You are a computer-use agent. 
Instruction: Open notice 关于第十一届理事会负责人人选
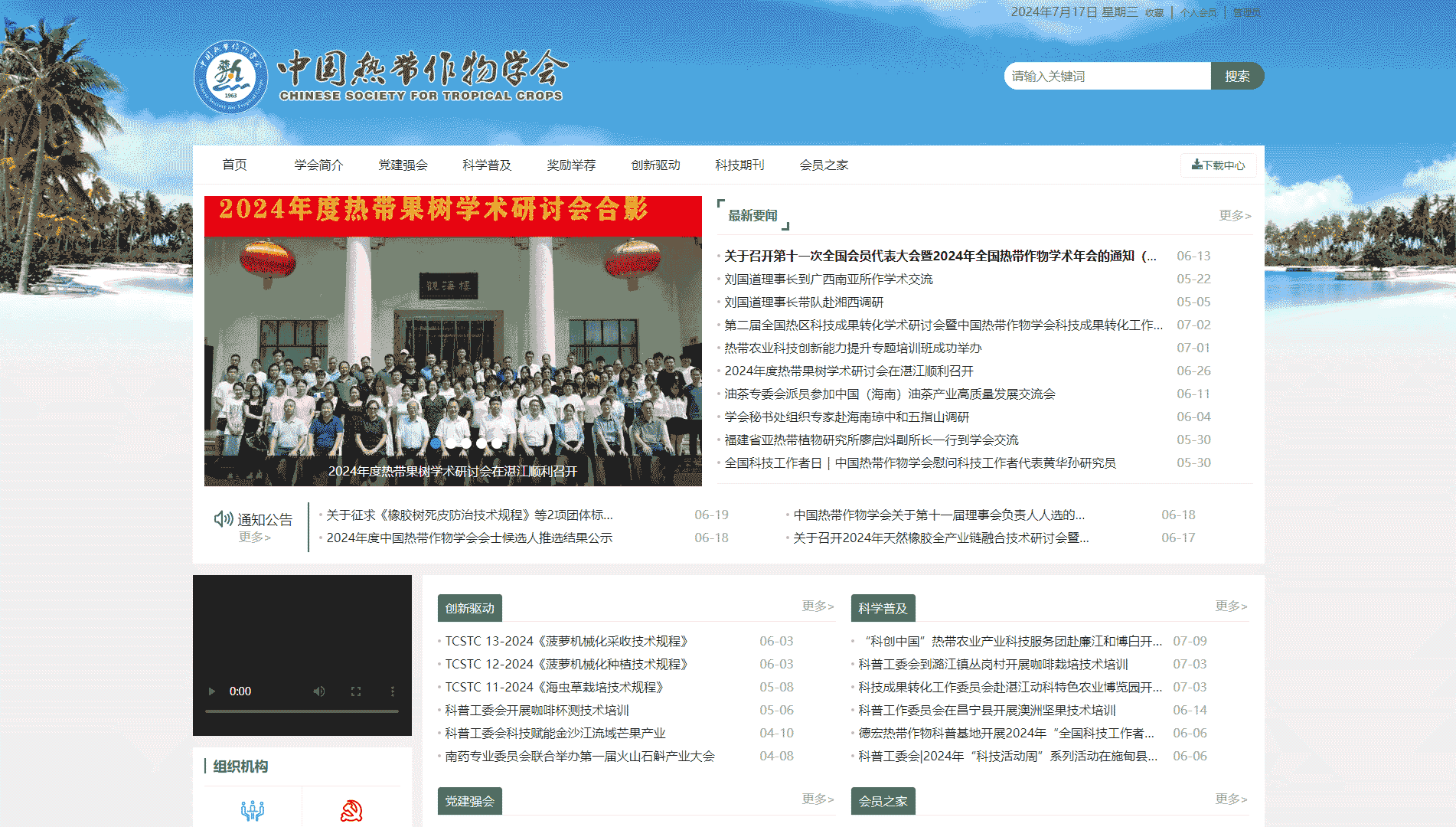[x=939, y=515]
